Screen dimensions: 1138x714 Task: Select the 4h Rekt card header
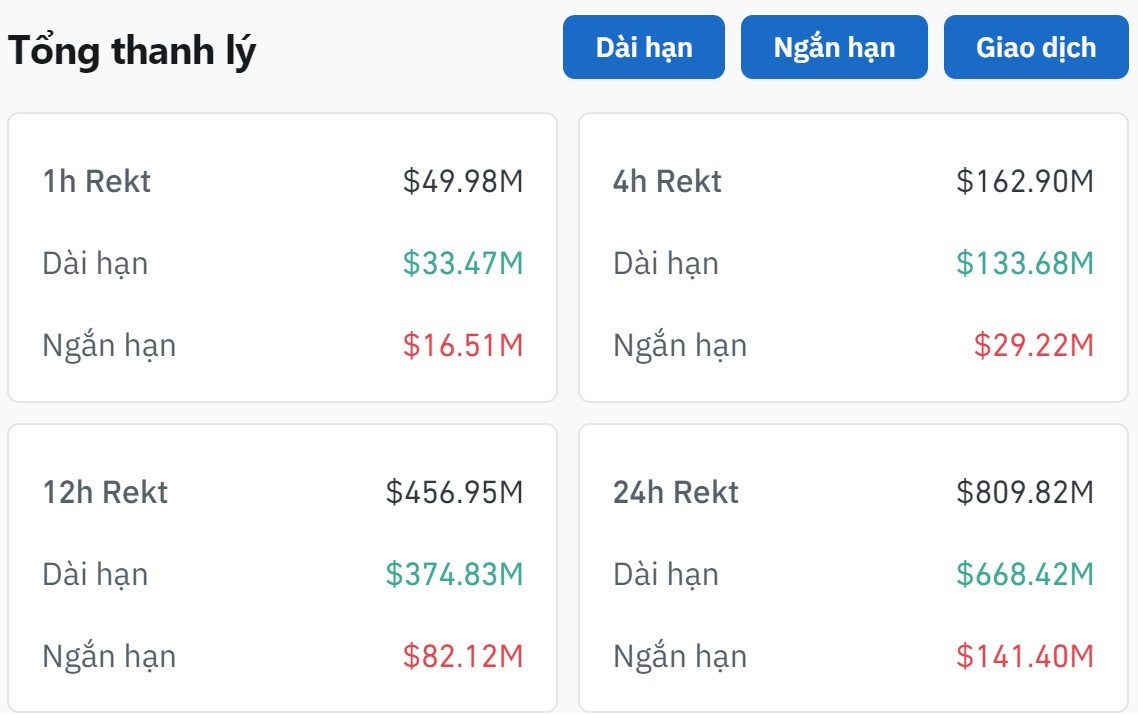667,181
